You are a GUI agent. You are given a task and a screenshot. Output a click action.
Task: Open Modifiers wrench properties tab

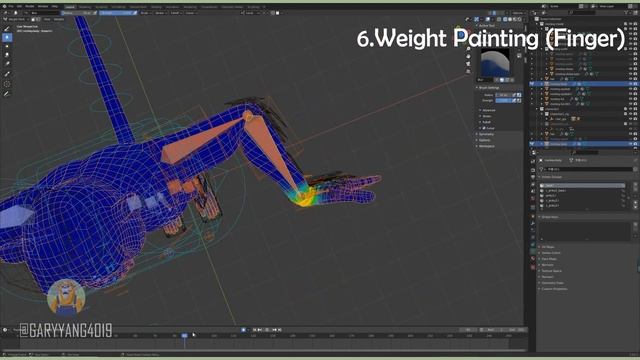(x=533, y=223)
